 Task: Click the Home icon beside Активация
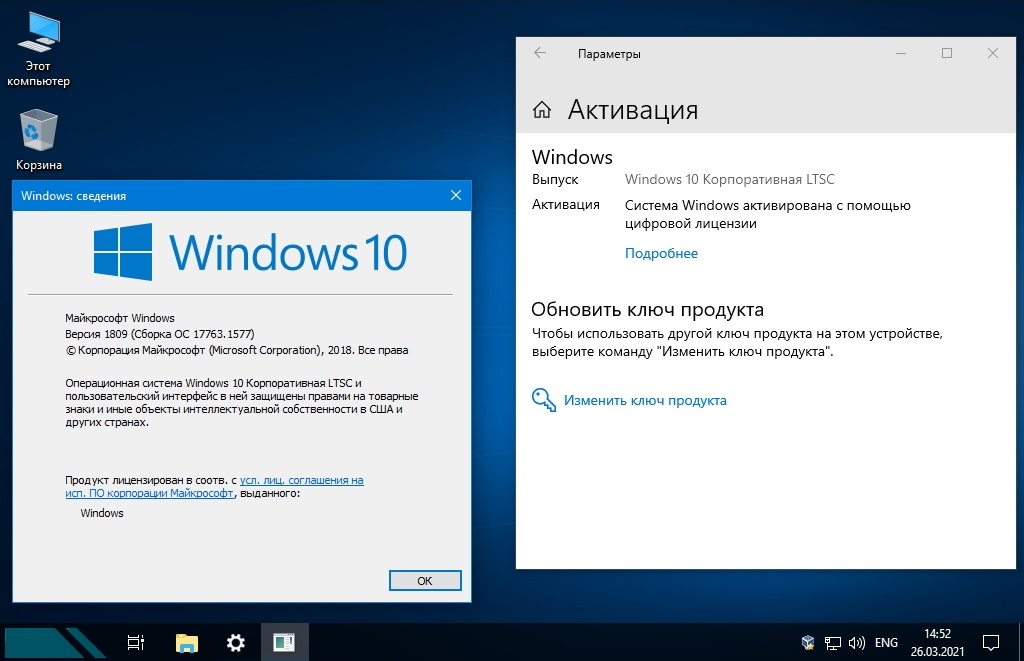click(542, 110)
